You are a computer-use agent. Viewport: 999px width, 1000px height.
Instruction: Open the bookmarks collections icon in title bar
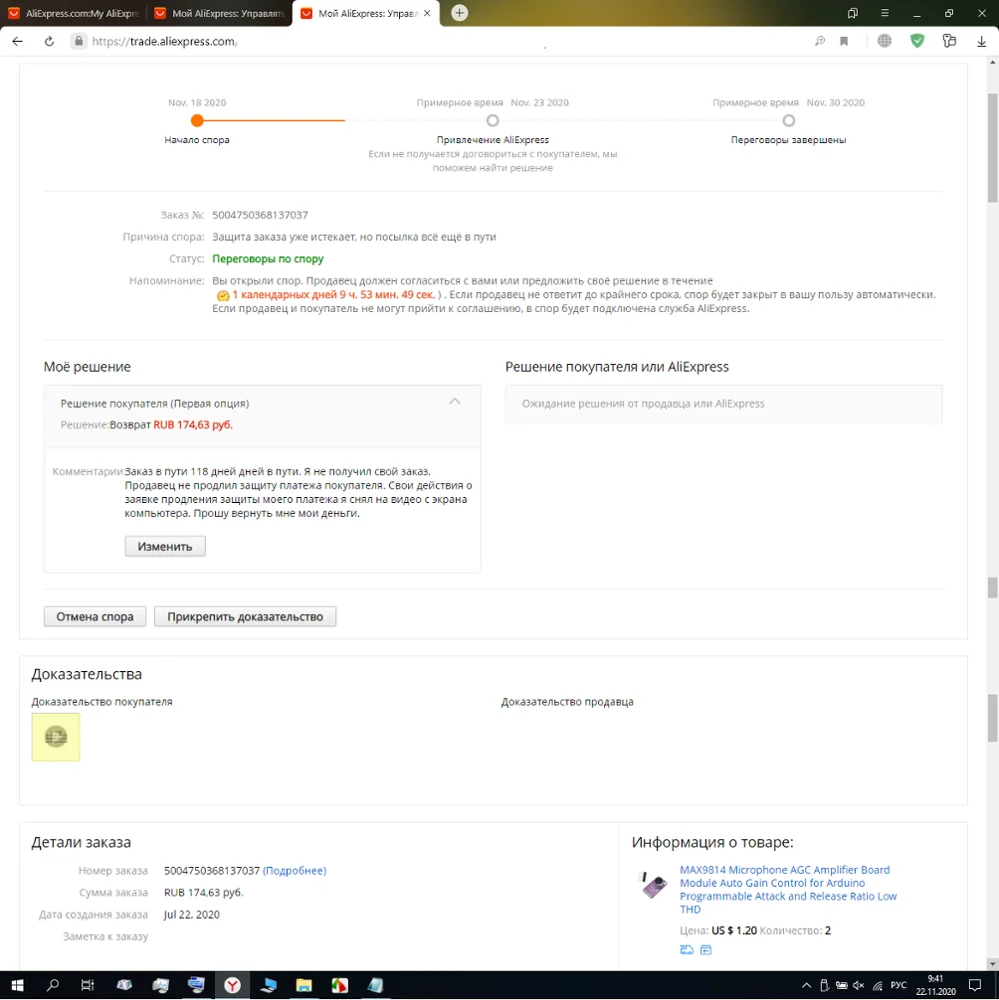click(x=852, y=13)
